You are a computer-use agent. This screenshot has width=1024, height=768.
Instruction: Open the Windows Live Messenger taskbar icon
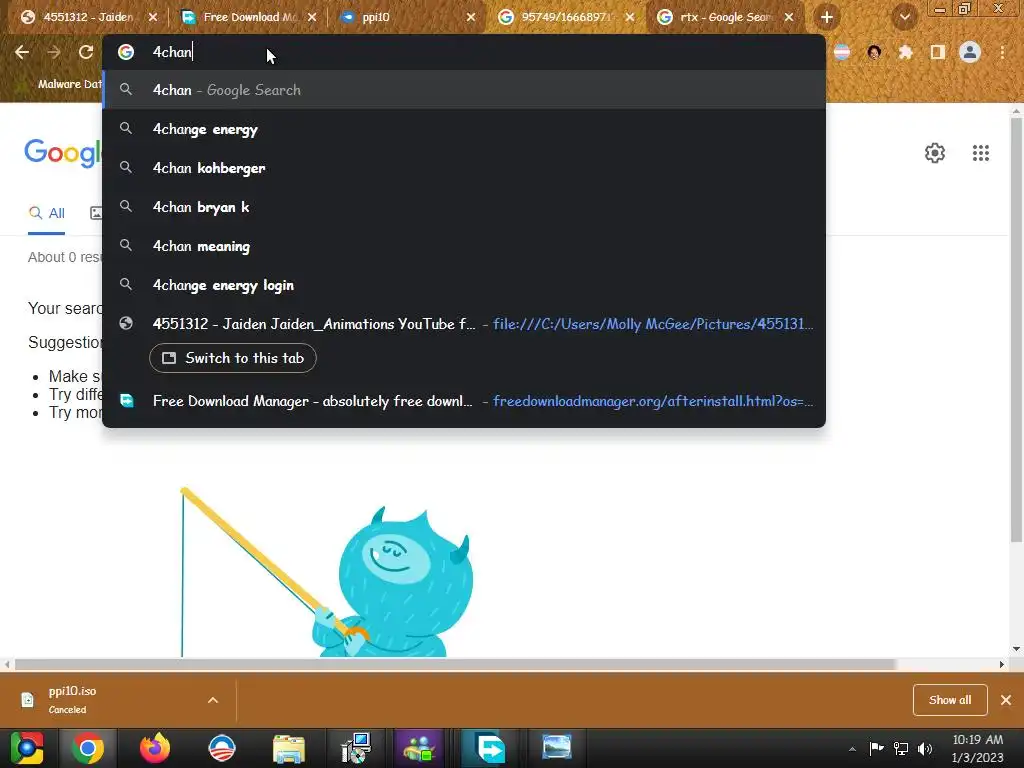(x=419, y=748)
